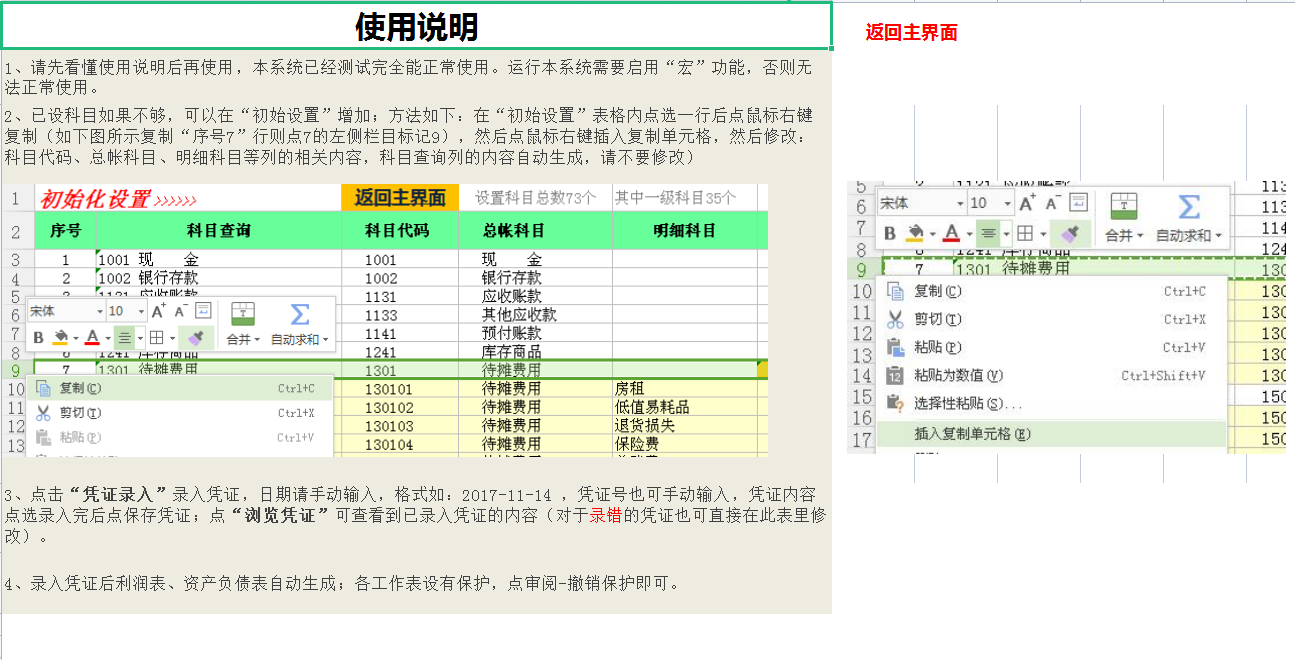
Task: Select 选择性粘贴 in the context menu
Action: click(964, 402)
